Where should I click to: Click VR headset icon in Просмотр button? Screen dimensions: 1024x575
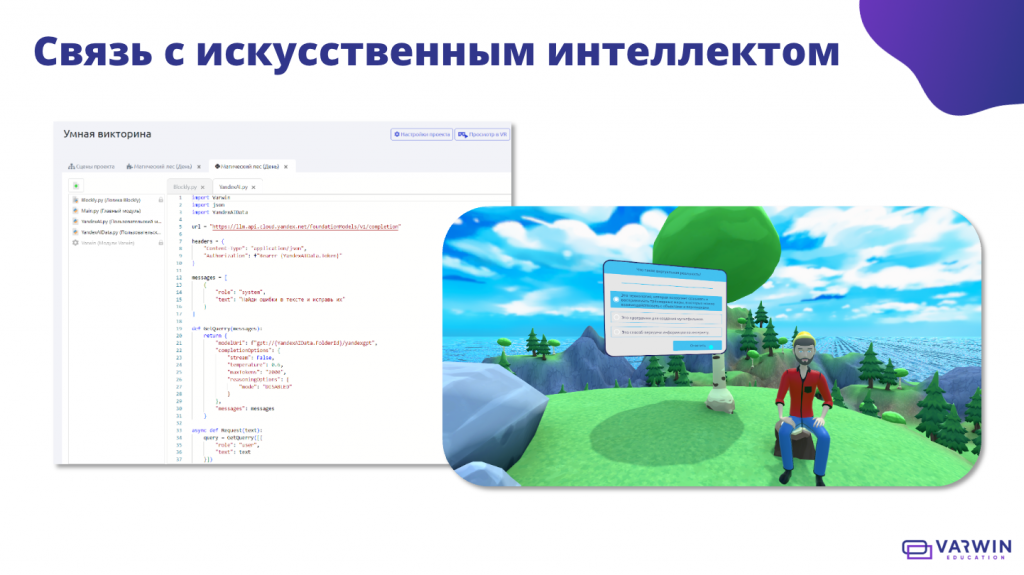462,135
